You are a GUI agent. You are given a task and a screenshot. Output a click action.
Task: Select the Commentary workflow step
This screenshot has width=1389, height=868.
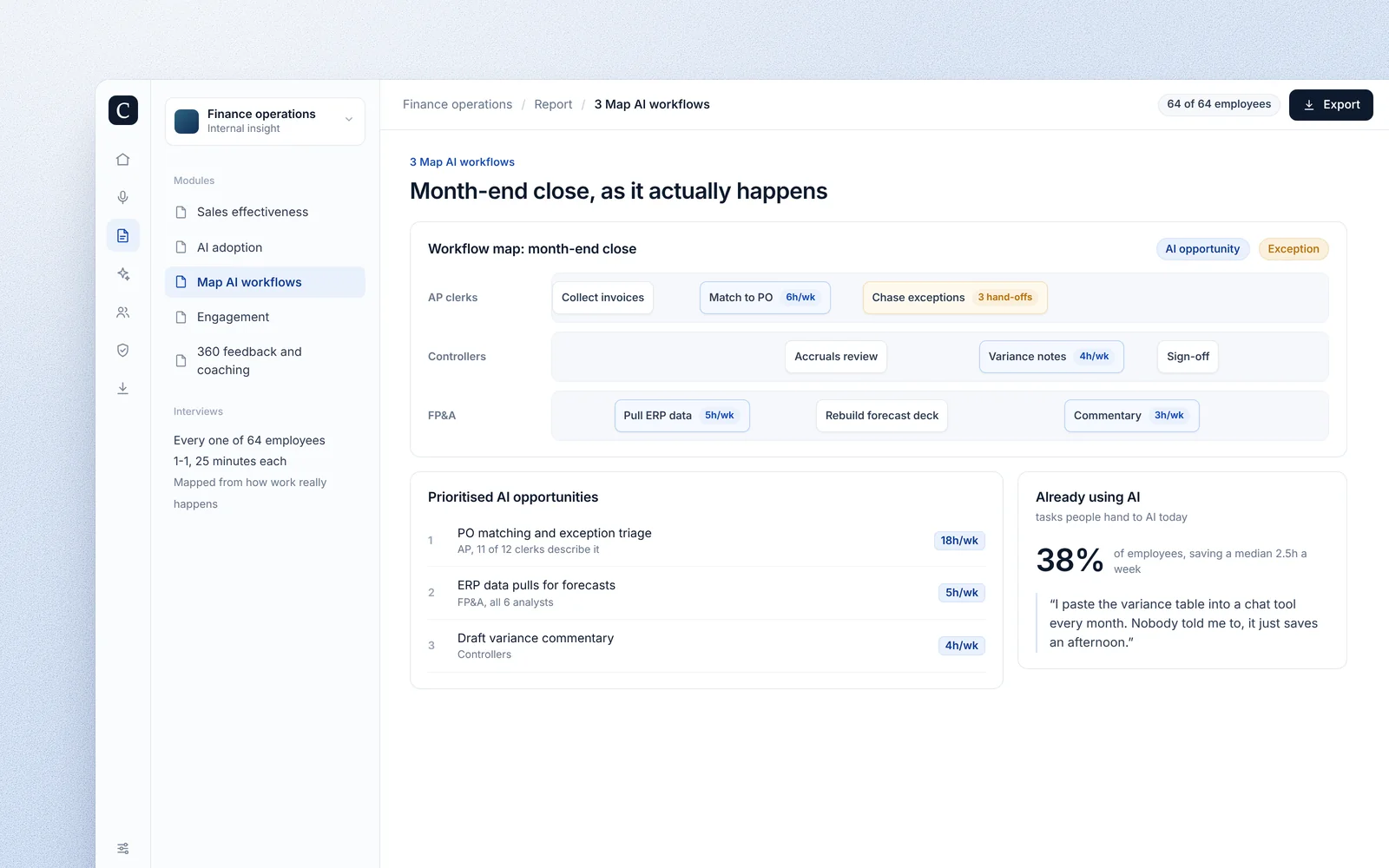1131,416
